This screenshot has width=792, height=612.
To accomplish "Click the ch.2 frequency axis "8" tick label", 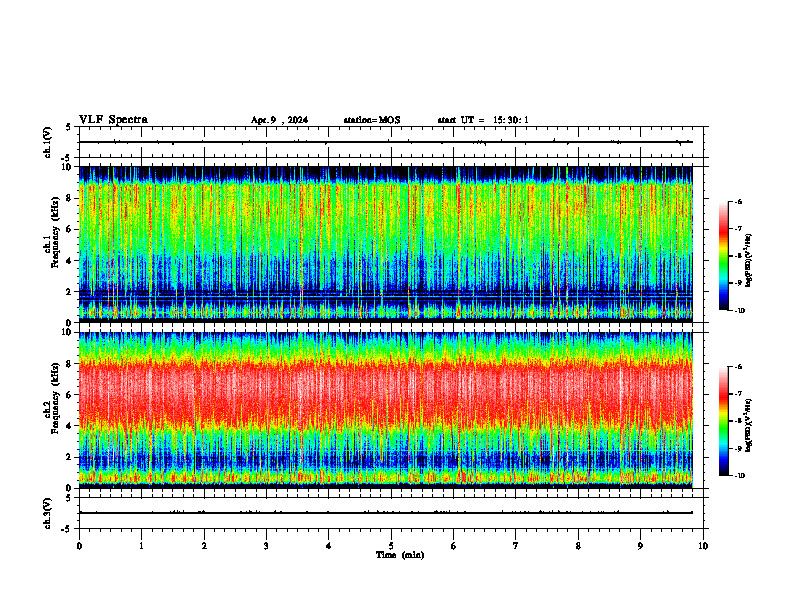I will click(70, 364).
